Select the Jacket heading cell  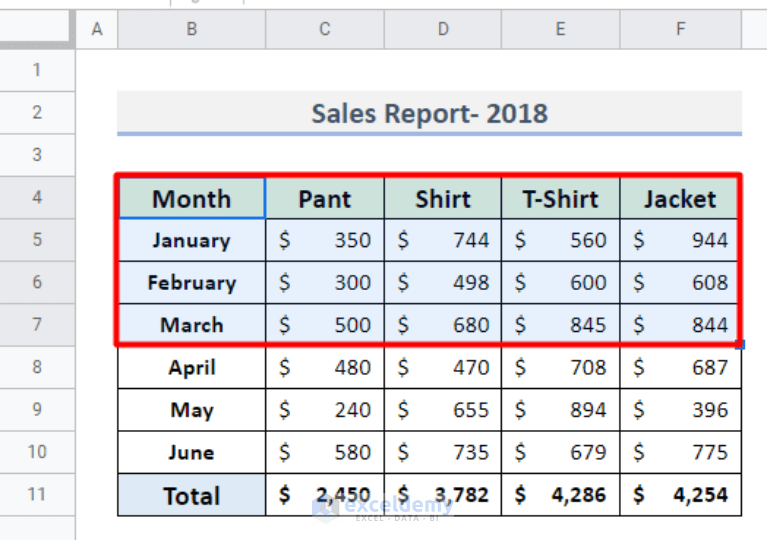point(680,198)
